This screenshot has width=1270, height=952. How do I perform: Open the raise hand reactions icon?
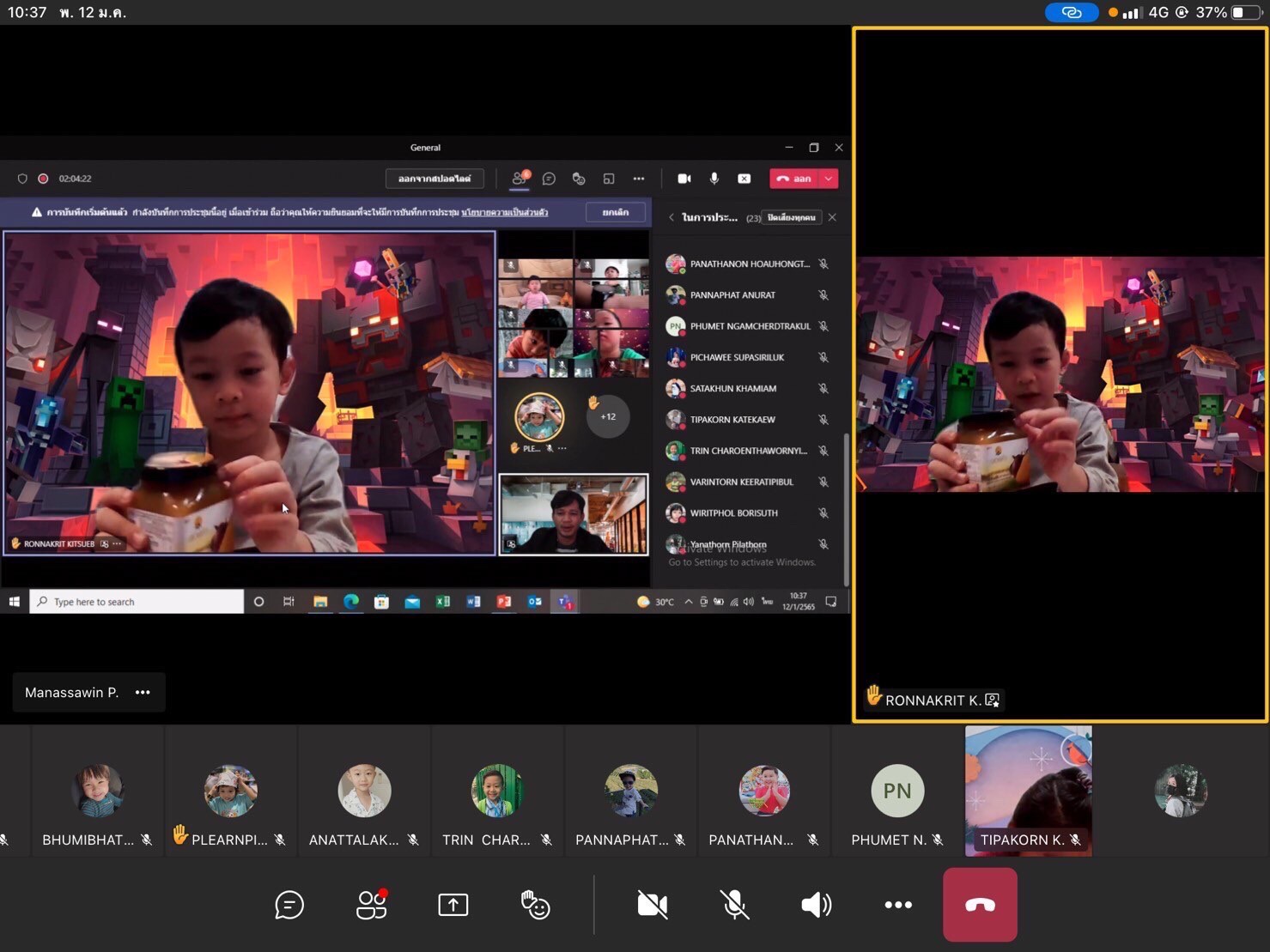(535, 905)
